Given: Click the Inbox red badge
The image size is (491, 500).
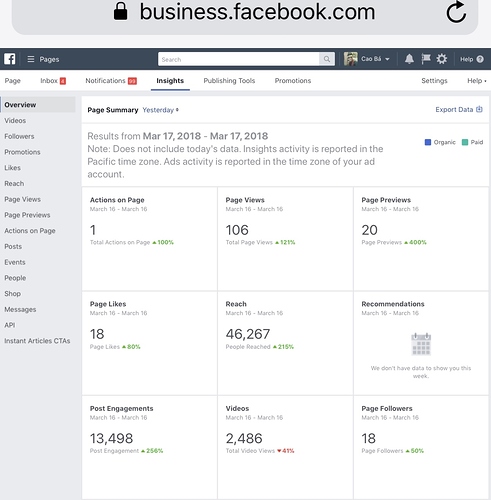Looking at the screenshot, I should [63, 81].
